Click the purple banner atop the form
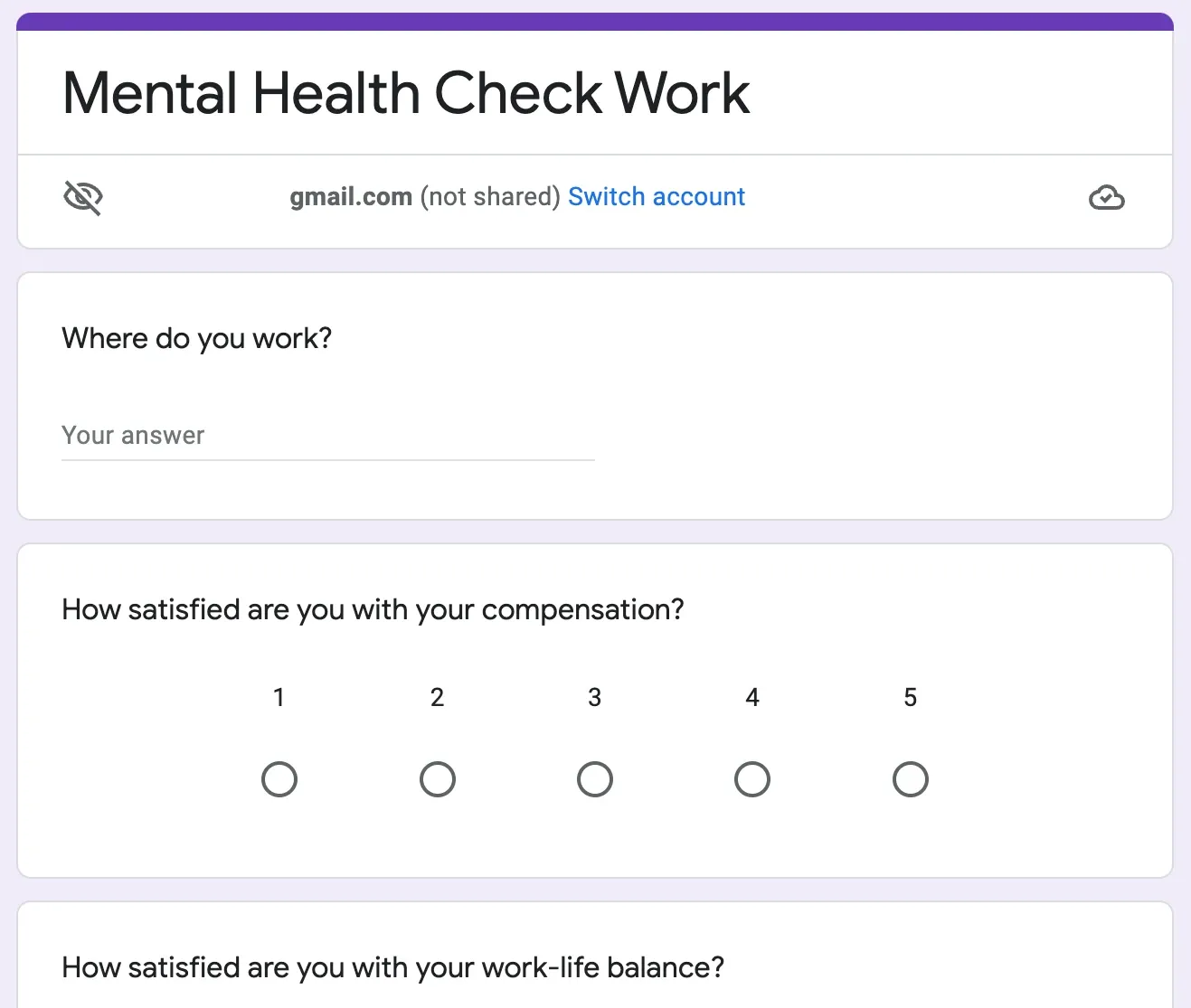This screenshot has width=1191, height=1008. (x=595, y=22)
